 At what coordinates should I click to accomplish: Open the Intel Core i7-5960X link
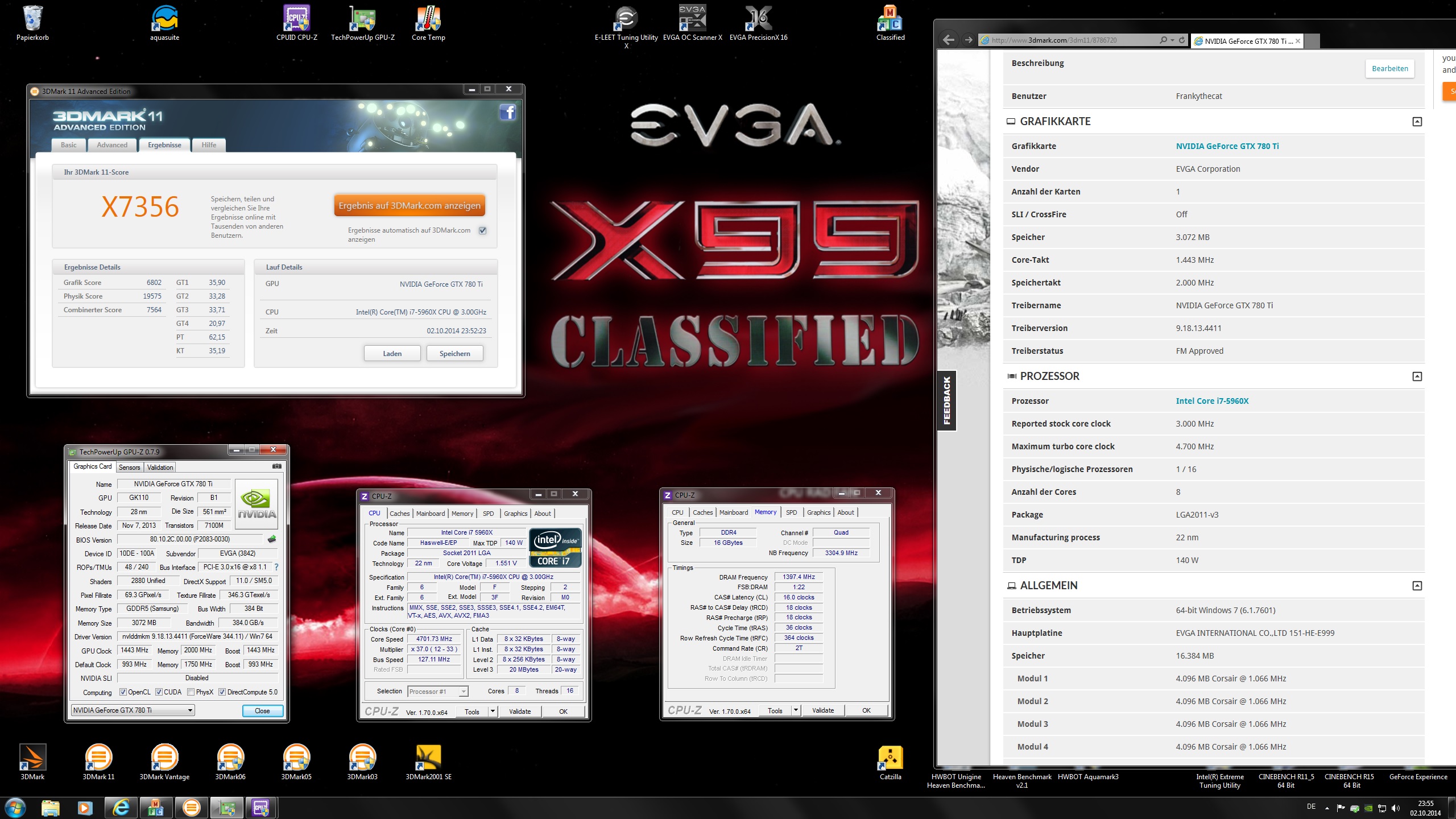[x=1212, y=401]
